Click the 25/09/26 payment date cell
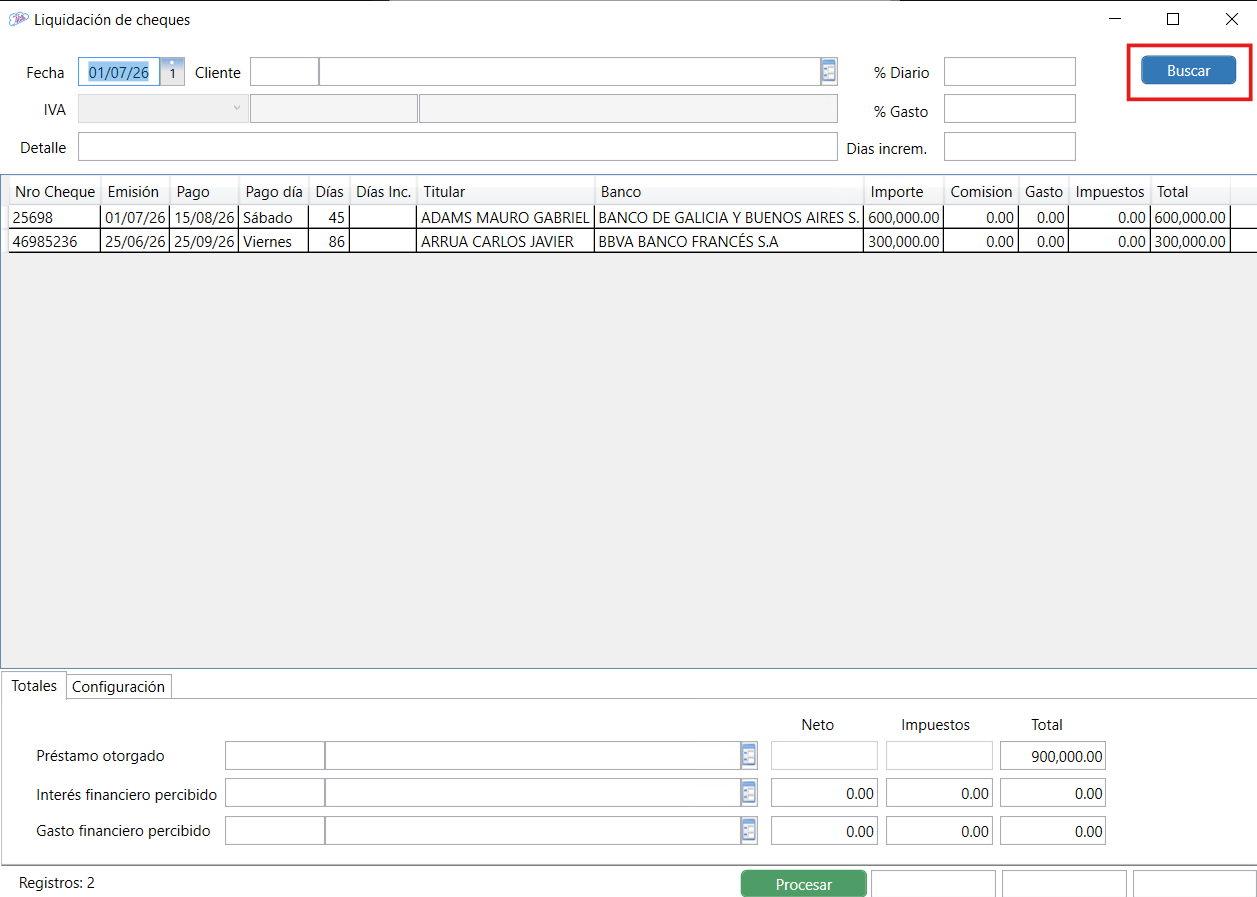Image resolution: width=1257 pixels, height=897 pixels. [204, 241]
